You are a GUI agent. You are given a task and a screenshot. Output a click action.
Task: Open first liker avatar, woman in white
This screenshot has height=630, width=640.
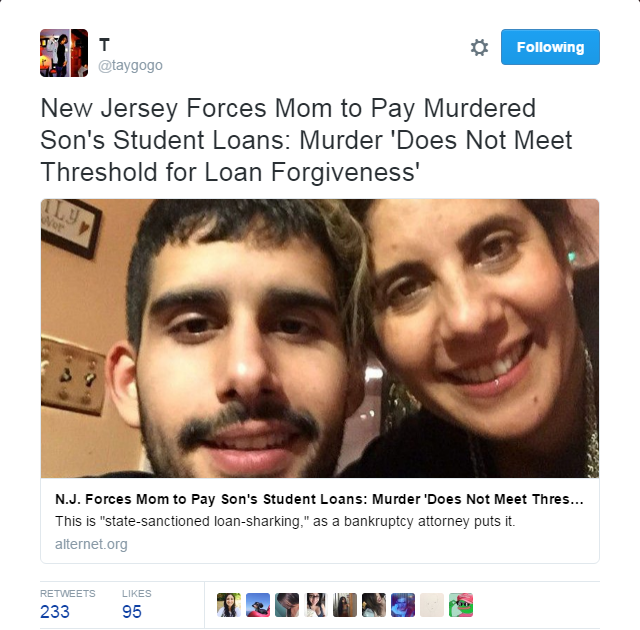(229, 605)
